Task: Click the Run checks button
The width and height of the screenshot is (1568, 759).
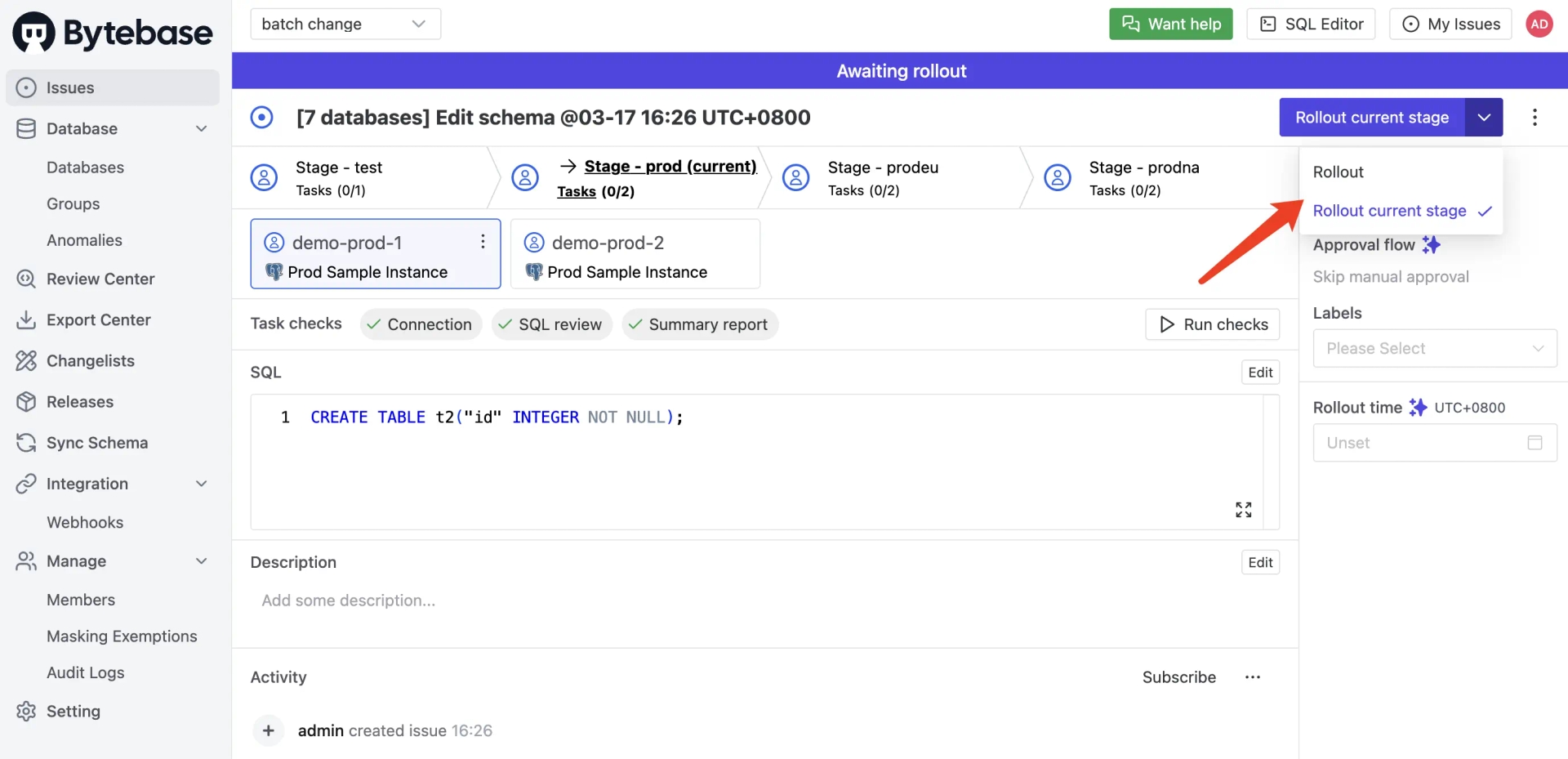Action: 1213,324
